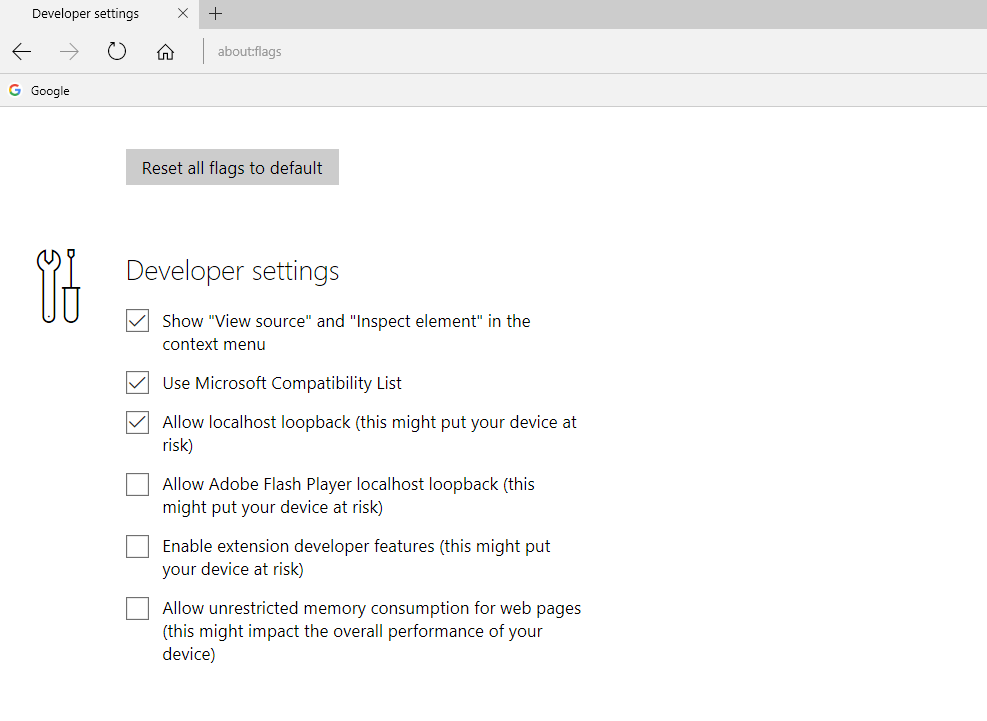Click the Google favicon in favorites bar
This screenshot has width=987, height=721.
(15, 90)
